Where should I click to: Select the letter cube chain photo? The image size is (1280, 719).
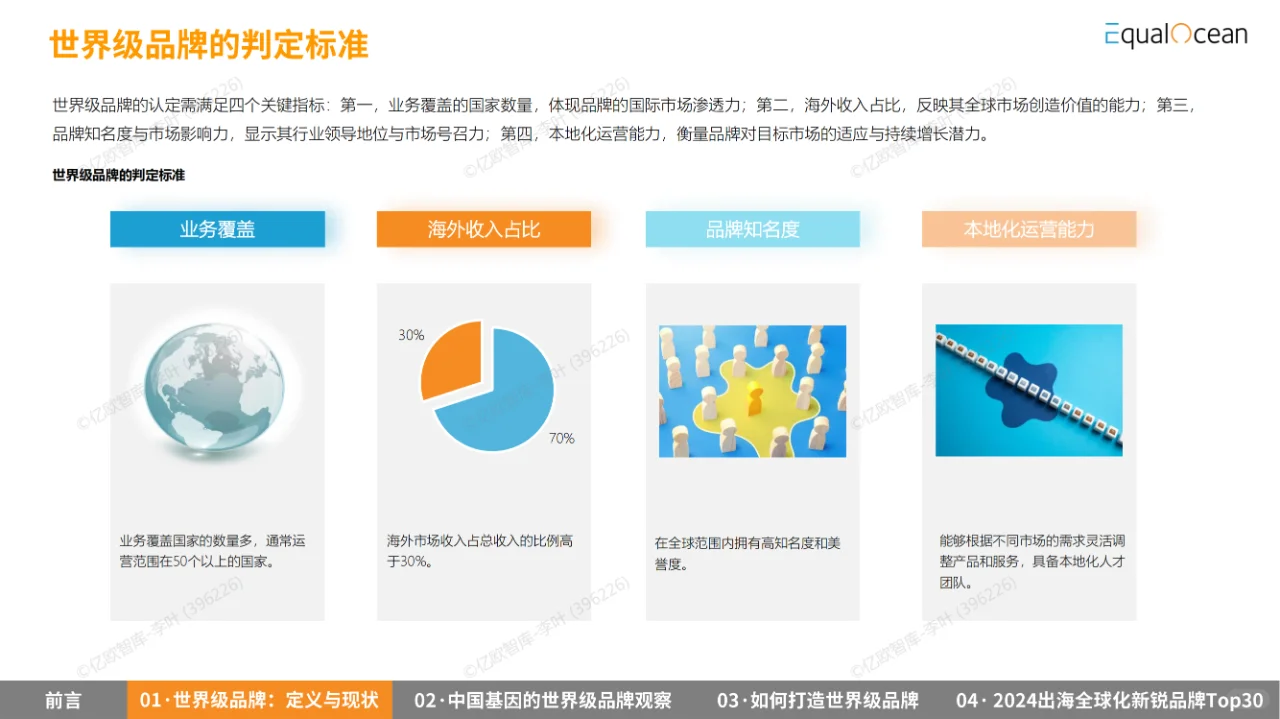(x=1029, y=390)
